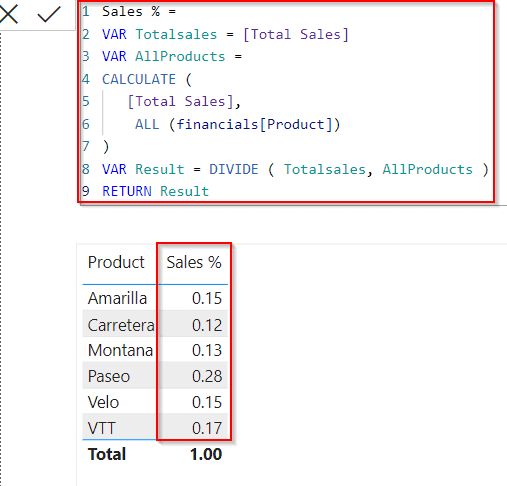Select the Velo product row
507x486 pixels.
pyautogui.click(x=155, y=402)
